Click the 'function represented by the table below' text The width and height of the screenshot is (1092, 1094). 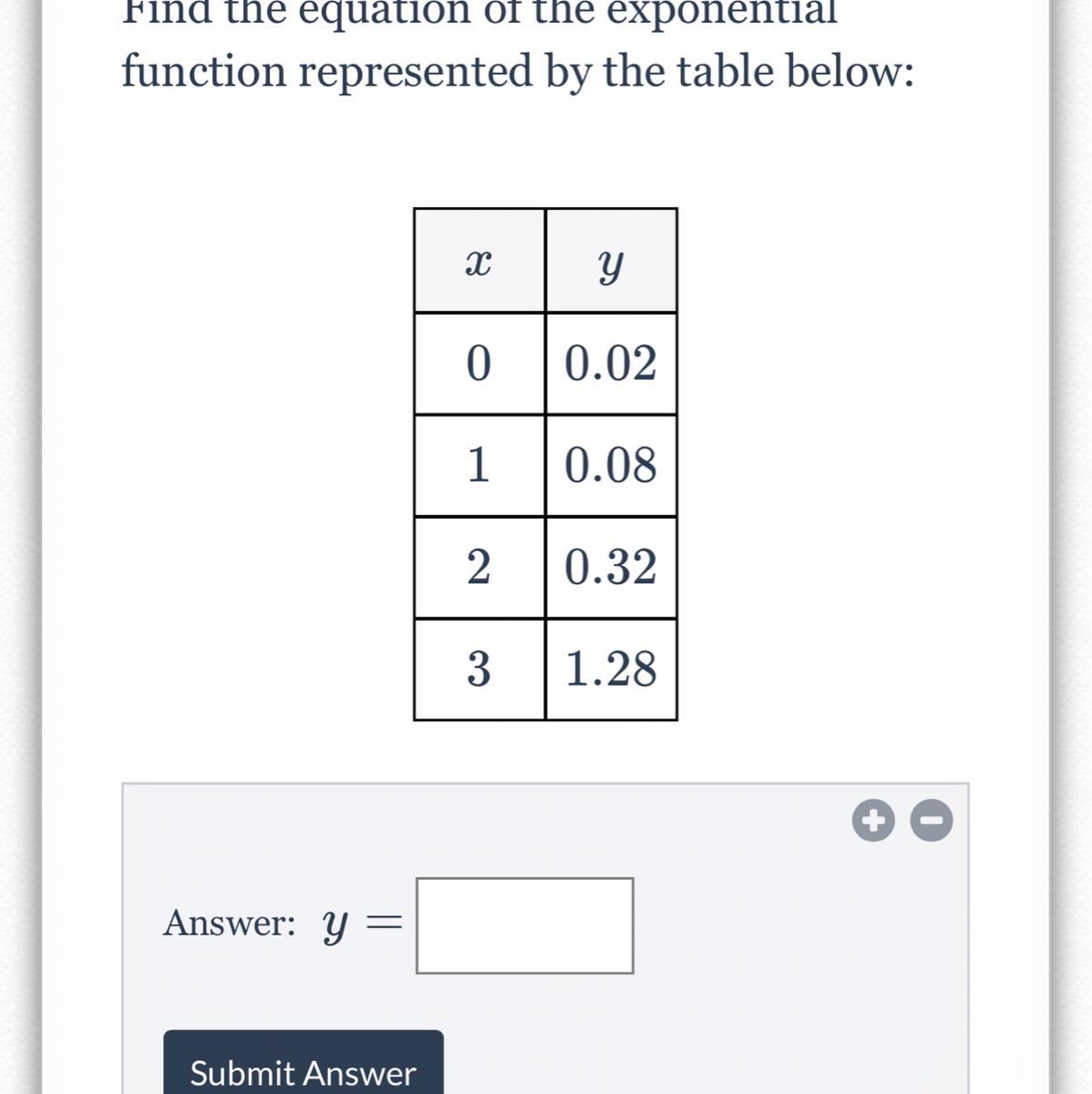coord(518,71)
